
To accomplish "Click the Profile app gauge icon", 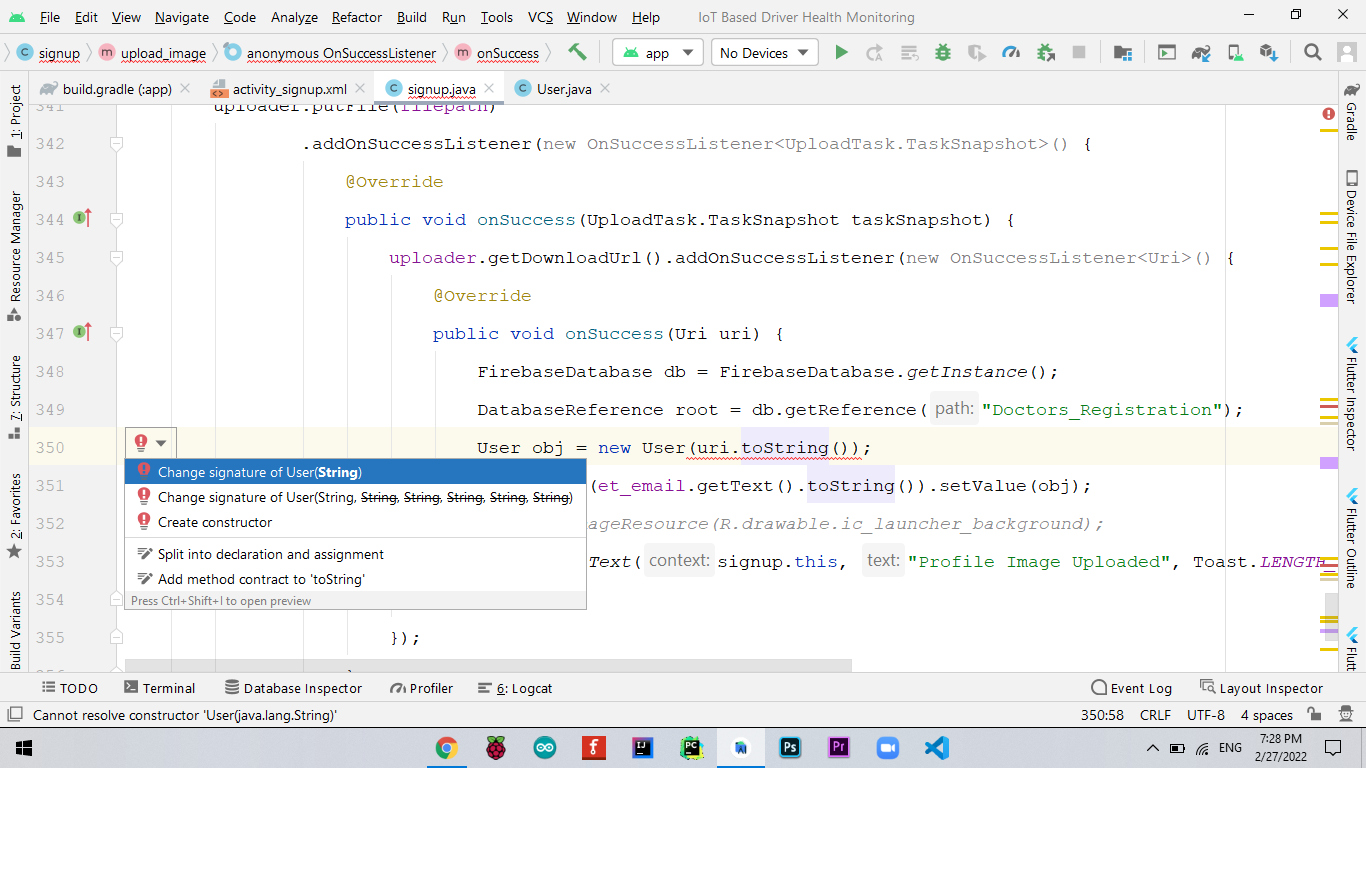I will pyautogui.click(x=1011, y=52).
